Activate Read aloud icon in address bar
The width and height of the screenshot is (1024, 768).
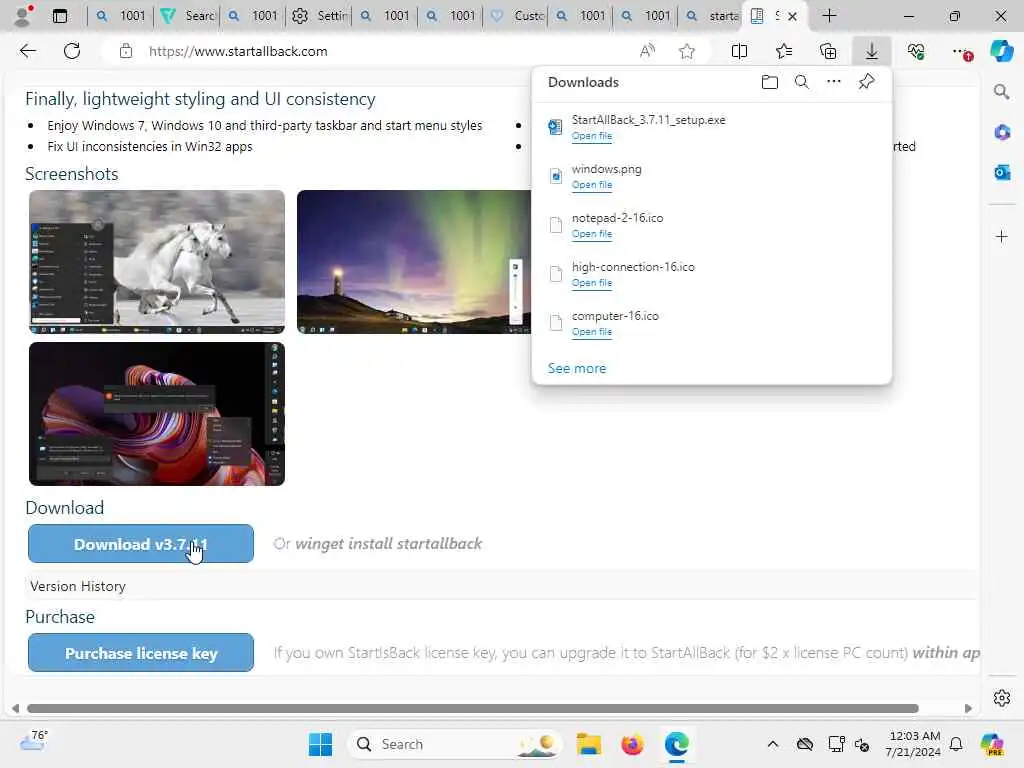[647, 51]
